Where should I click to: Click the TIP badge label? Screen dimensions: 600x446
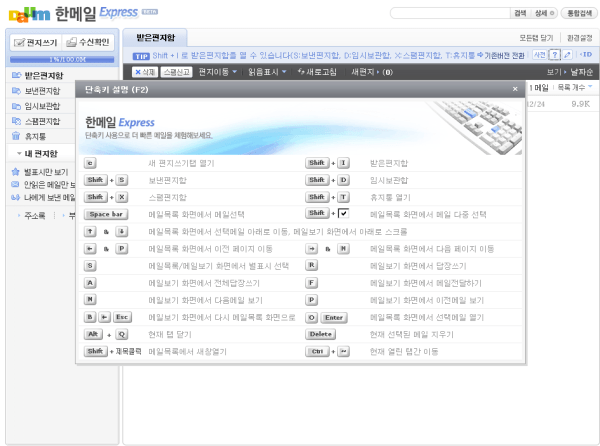(141, 56)
